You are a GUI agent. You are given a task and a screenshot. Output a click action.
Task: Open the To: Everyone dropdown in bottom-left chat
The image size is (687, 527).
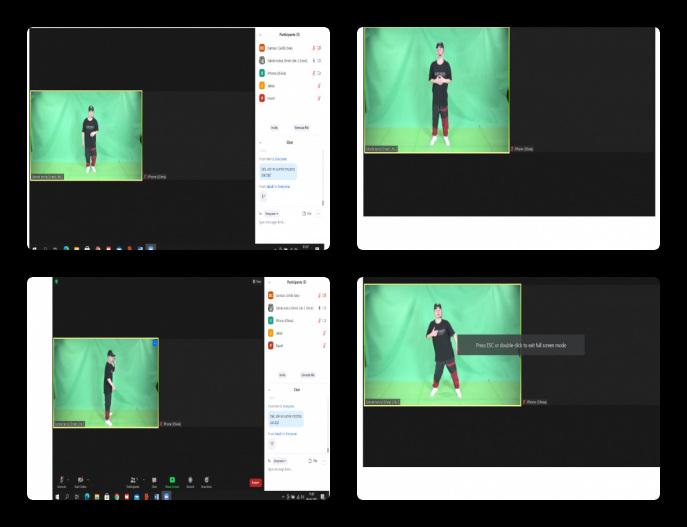[x=280, y=461]
